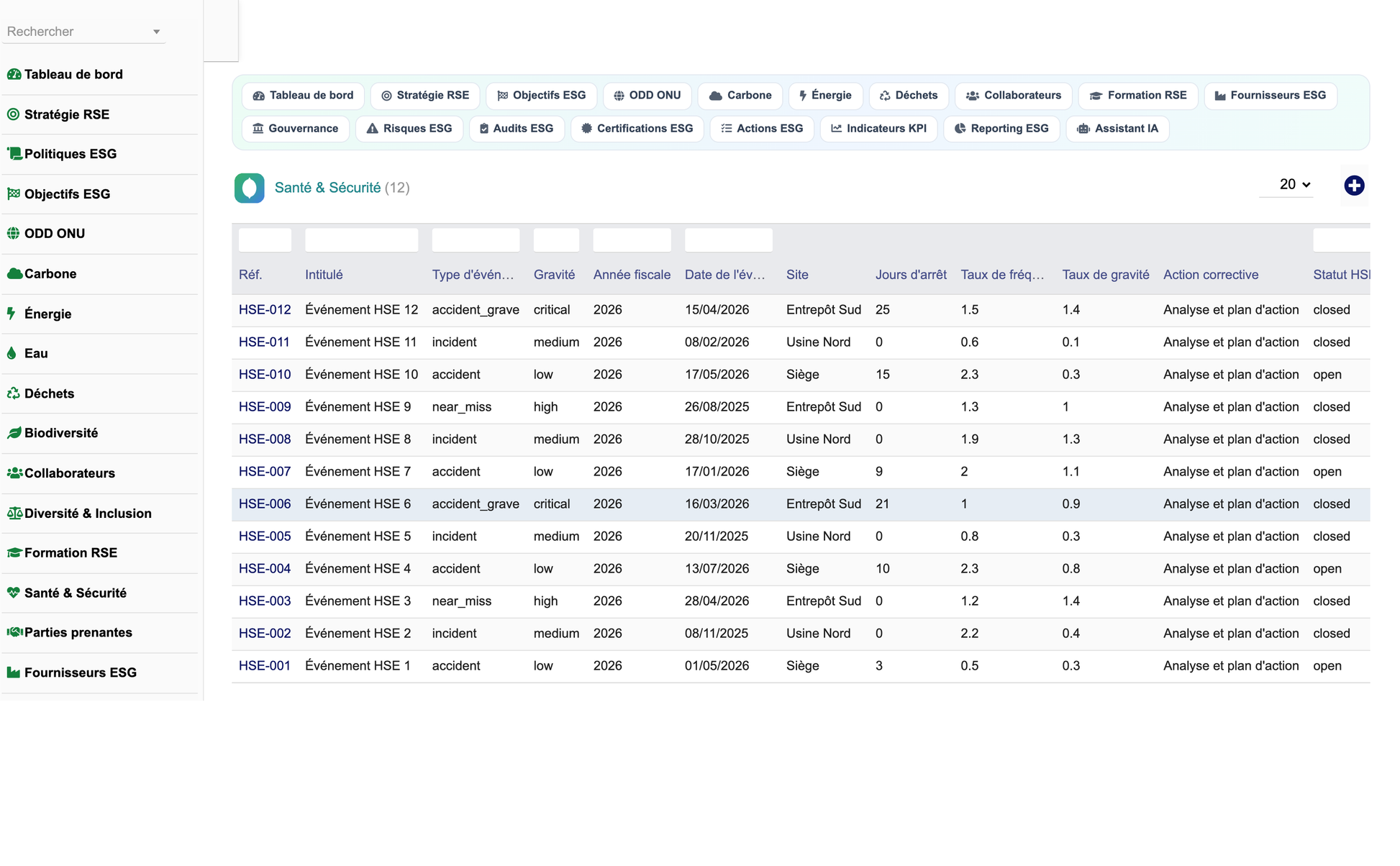Open record HSE-007
1400x866 pixels.
click(265, 472)
